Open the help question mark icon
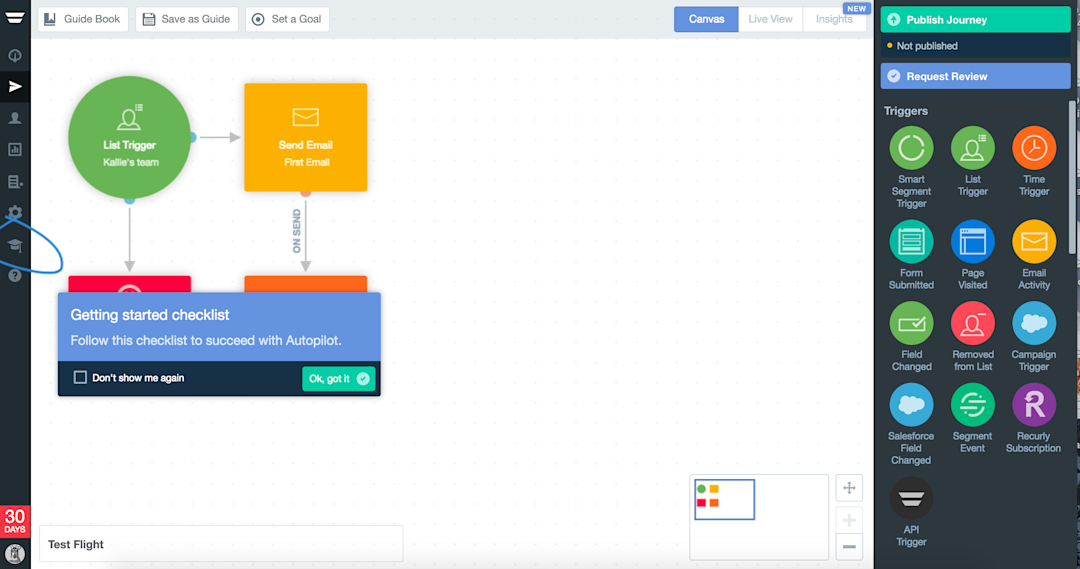 click(x=14, y=276)
